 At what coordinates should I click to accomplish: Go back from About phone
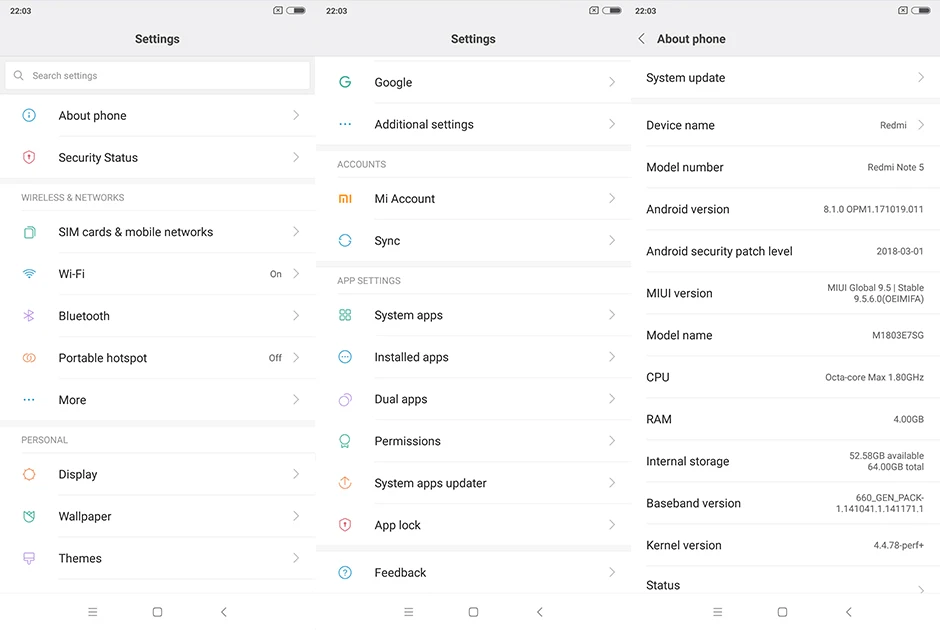tap(641, 39)
